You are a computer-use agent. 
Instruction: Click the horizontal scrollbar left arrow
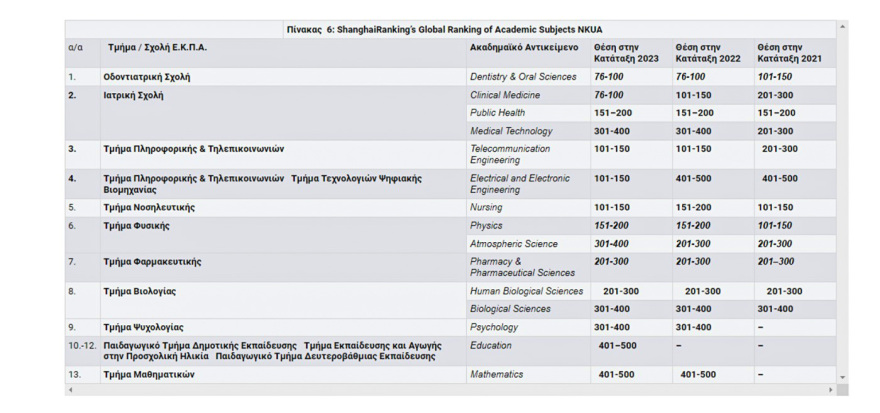click(69, 389)
